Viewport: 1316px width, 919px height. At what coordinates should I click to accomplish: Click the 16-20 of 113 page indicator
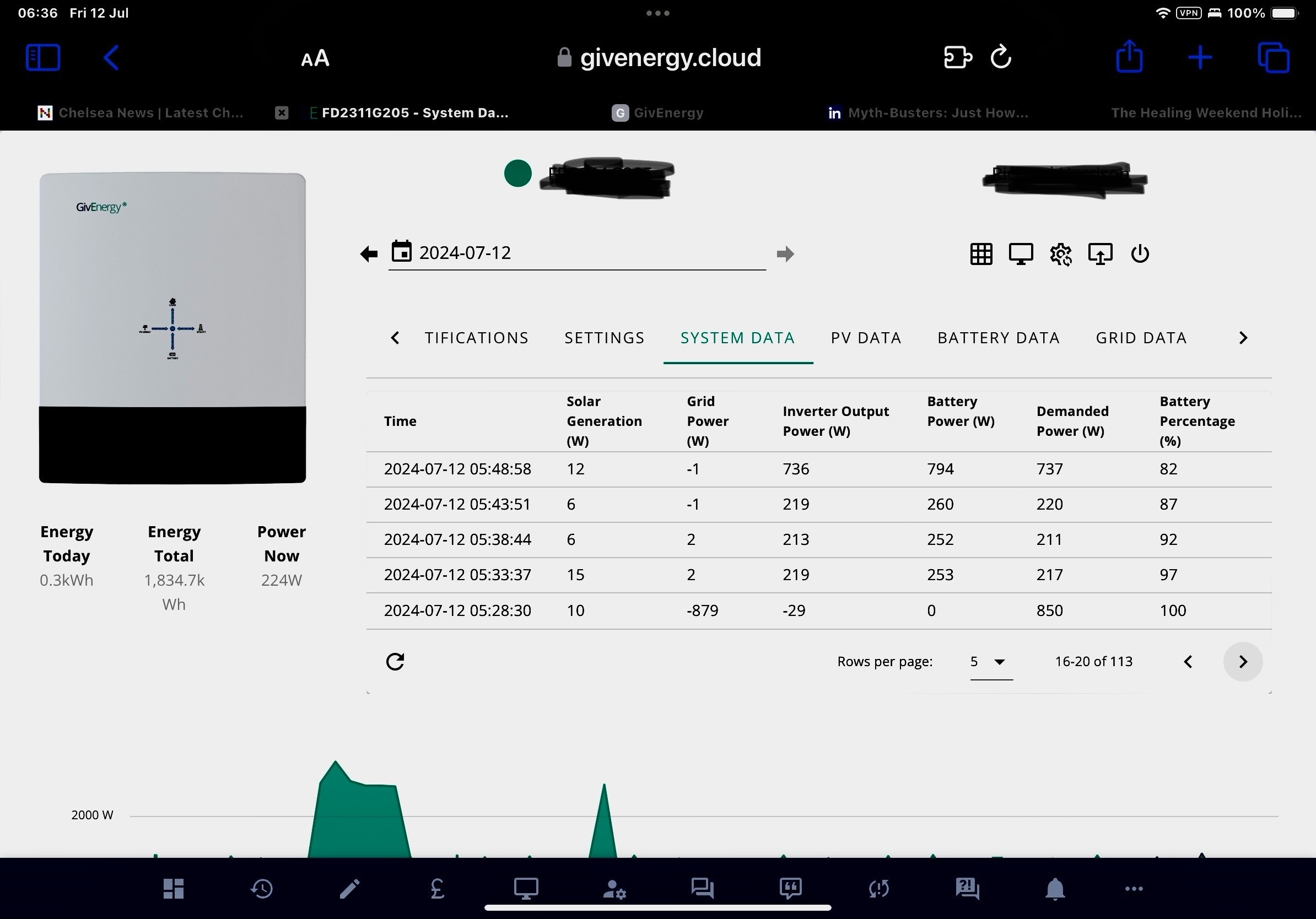coord(1093,662)
